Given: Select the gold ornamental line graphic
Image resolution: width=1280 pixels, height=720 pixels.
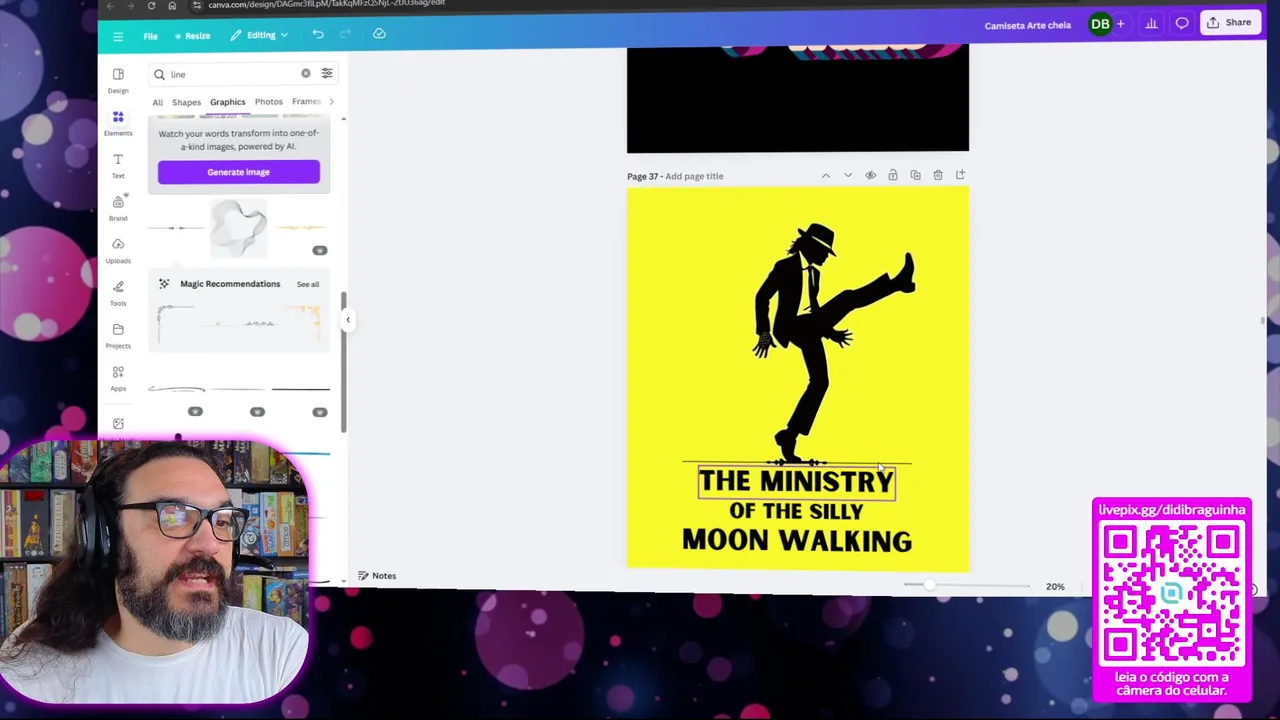Looking at the screenshot, I should 301,228.
